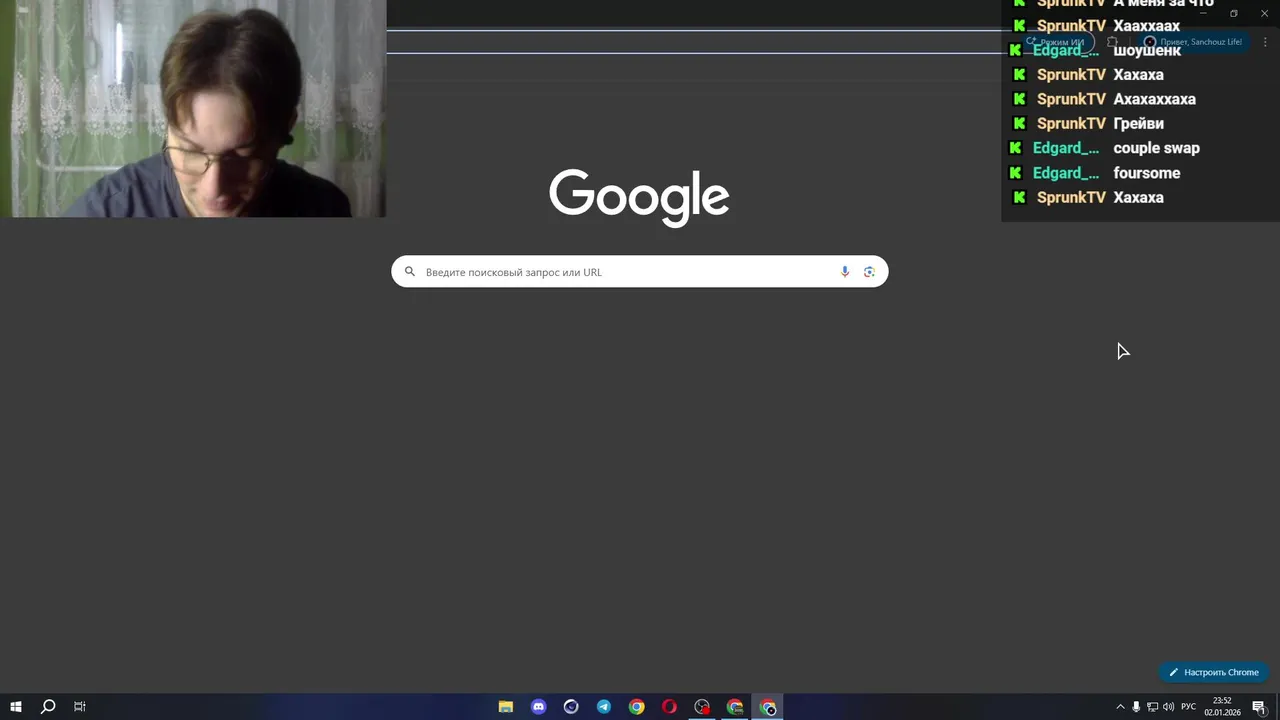Click the Google logo
The height and width of the screenshot is (720, 1280).
coord(639,197)
